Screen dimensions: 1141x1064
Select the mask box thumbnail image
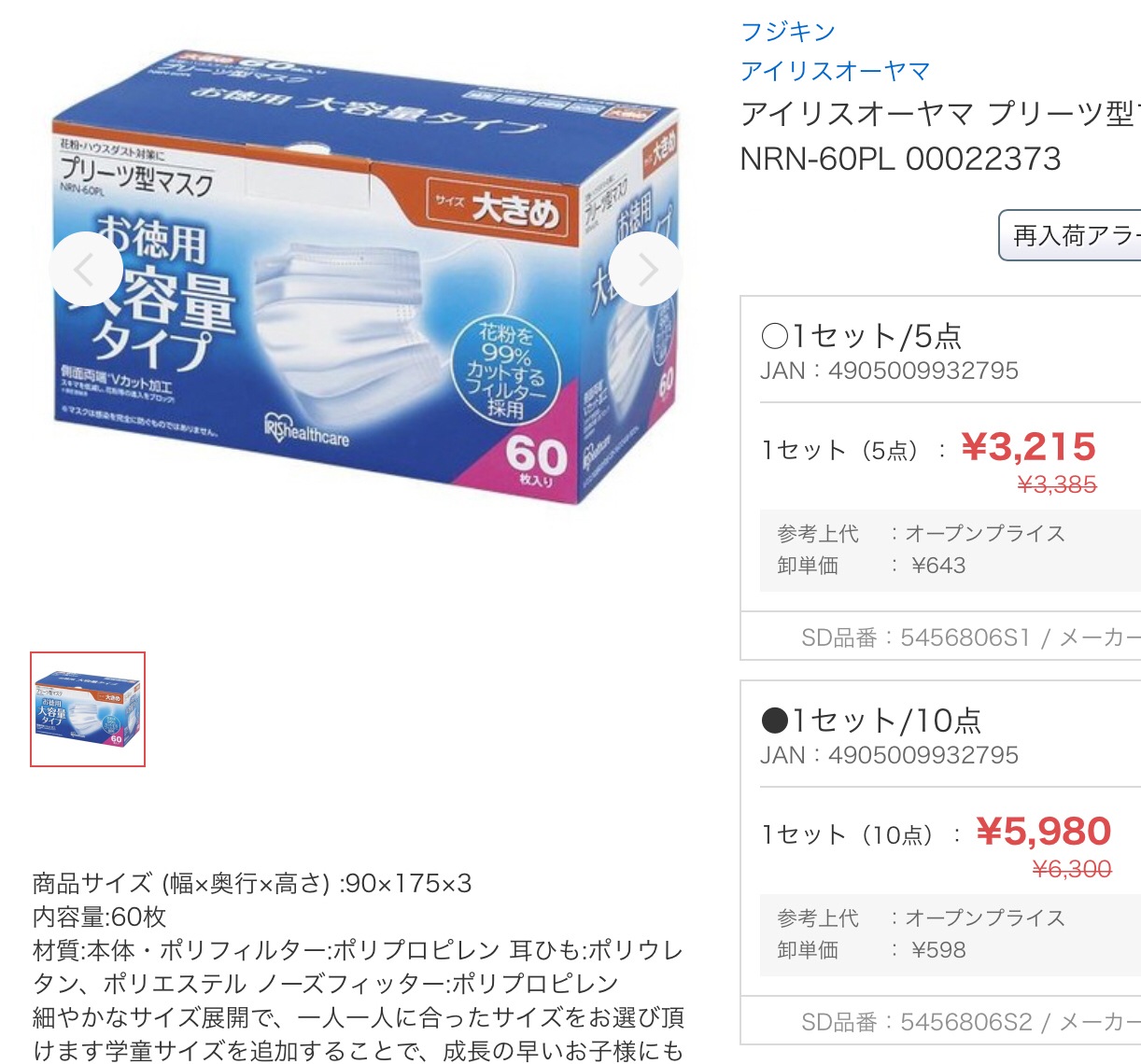pos(88,709)
